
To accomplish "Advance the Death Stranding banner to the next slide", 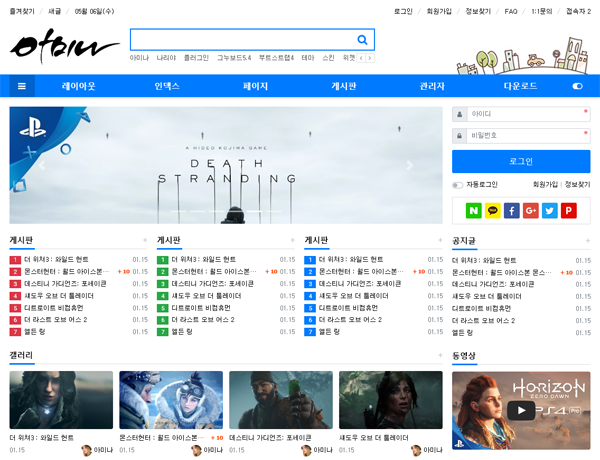I will [x=409, y=166].
